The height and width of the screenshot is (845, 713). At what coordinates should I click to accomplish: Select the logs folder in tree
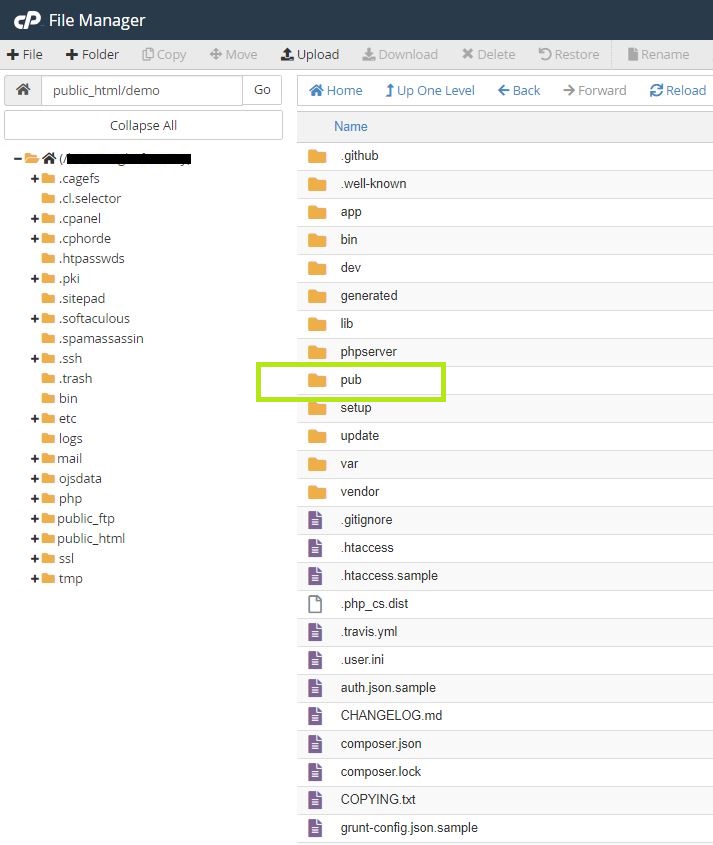coord(70,438)
